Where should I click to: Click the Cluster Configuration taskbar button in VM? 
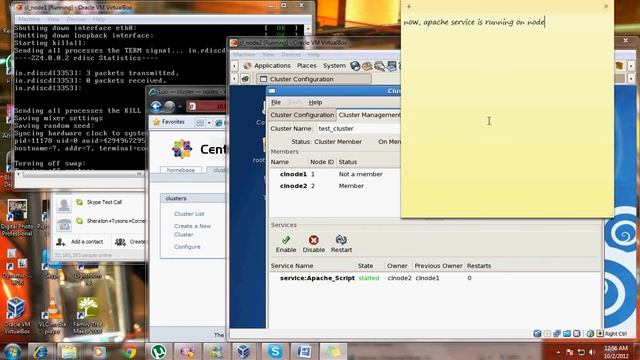point(313,79)
